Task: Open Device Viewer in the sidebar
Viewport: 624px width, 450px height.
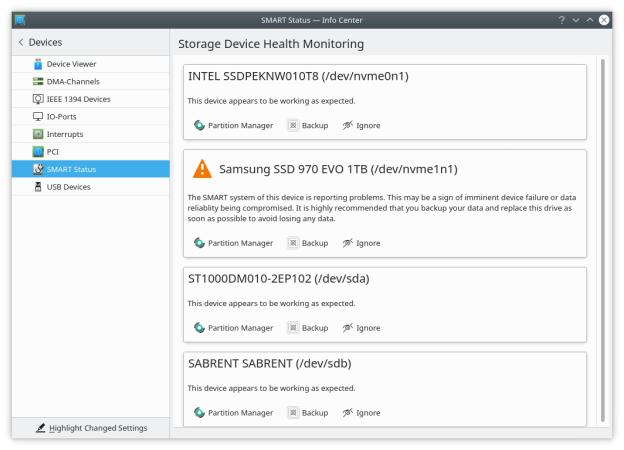Action: pyautogui.click(x=70, y=64)
